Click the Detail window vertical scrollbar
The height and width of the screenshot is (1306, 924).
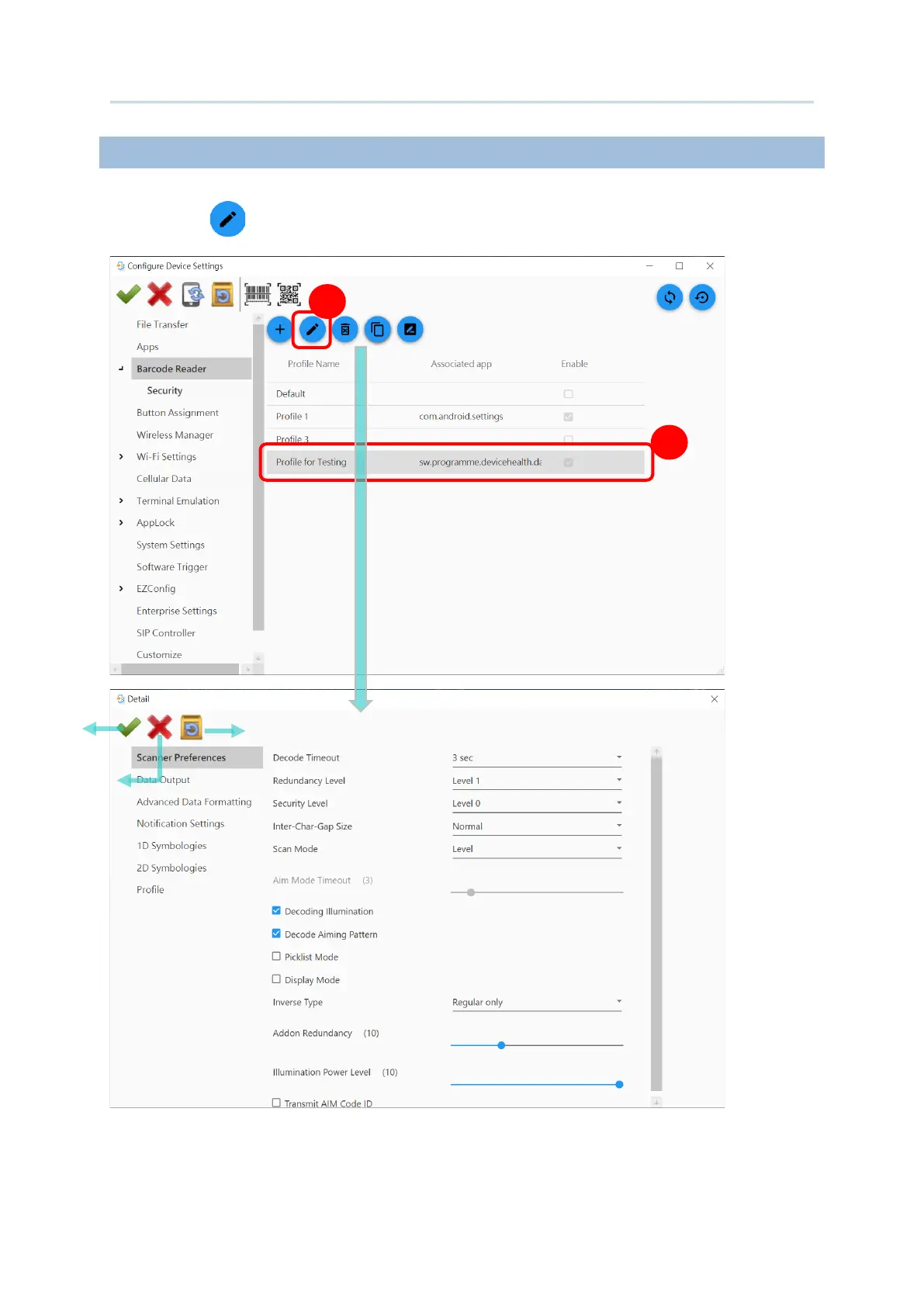coord(656,923)
